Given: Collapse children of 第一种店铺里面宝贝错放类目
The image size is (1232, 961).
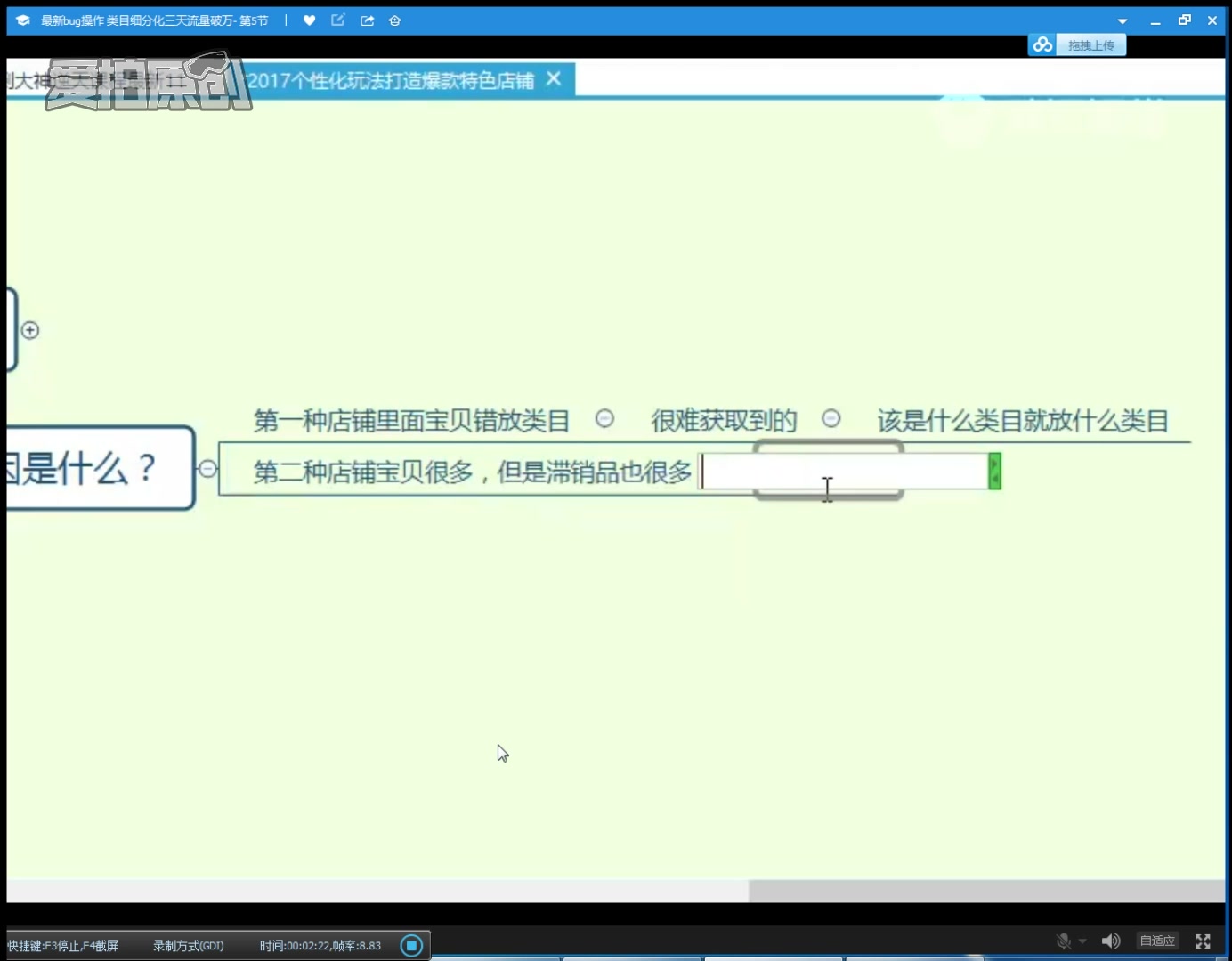Looking at the screenshot, I should click(604, 418).
